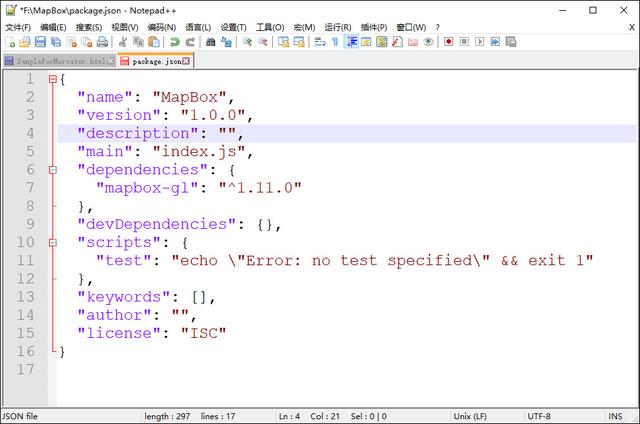Open the 视图(V) menu

(x=125, y=27)
